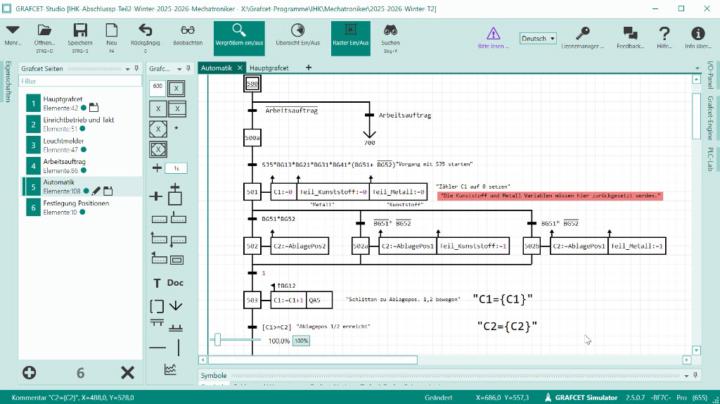Select the step with transition tool

(175, 194)
